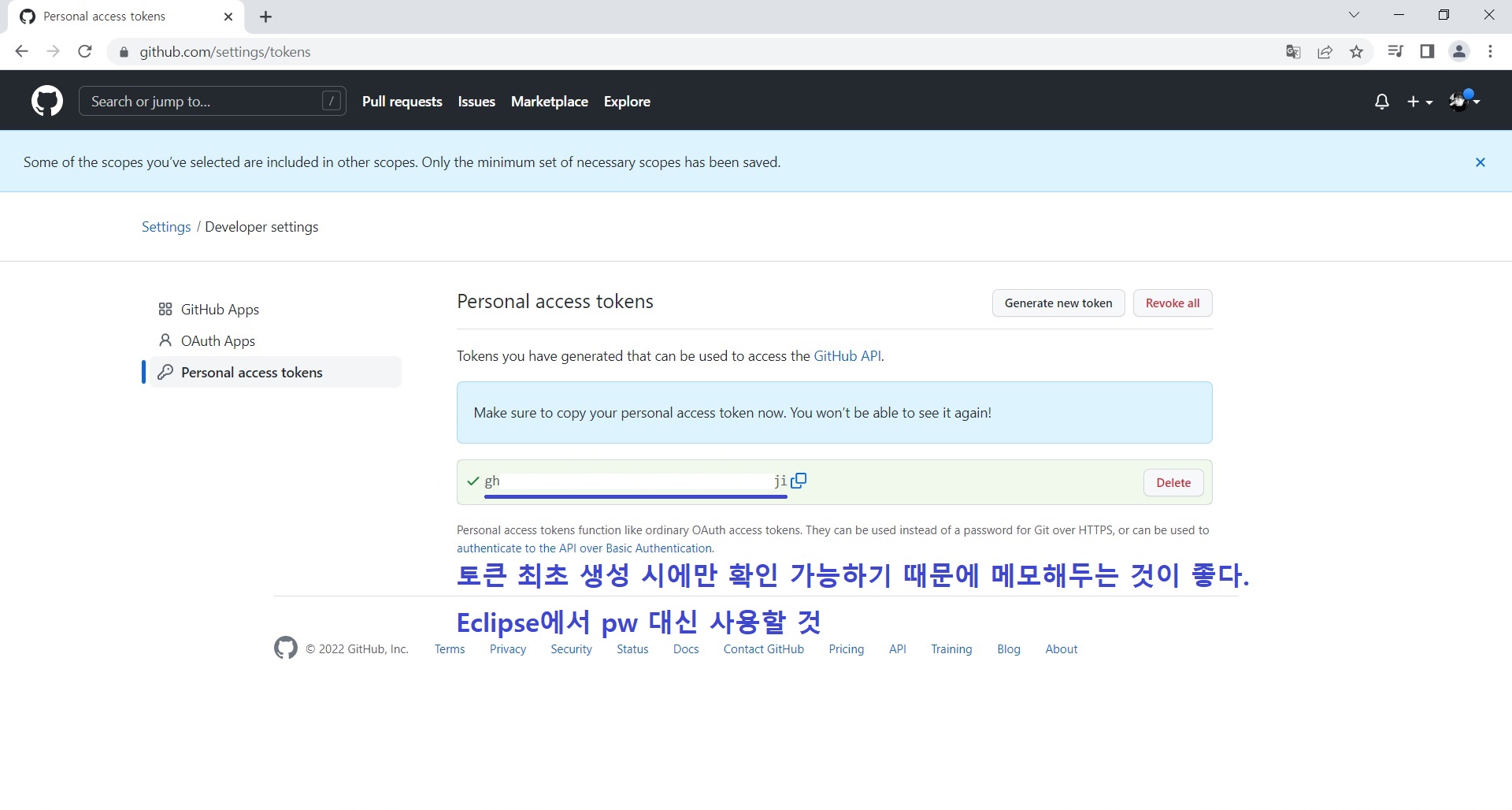Image resolution: width=1512 pixels, height=810 pixels.
Task: Toggle the browser side panel
Action: [1427, 52]
